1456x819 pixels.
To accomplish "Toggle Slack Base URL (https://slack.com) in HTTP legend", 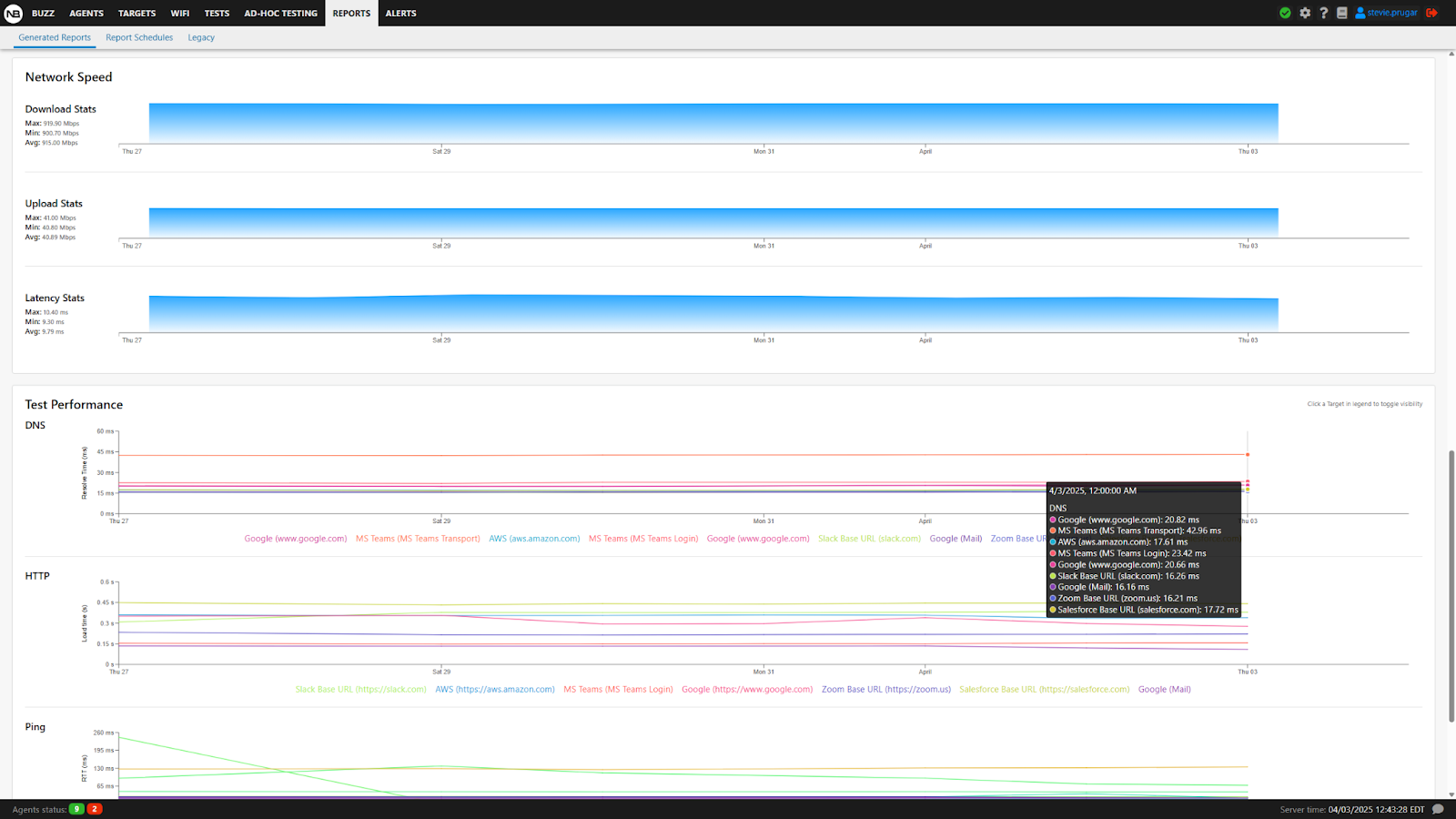I will click(x=360, y=690).
